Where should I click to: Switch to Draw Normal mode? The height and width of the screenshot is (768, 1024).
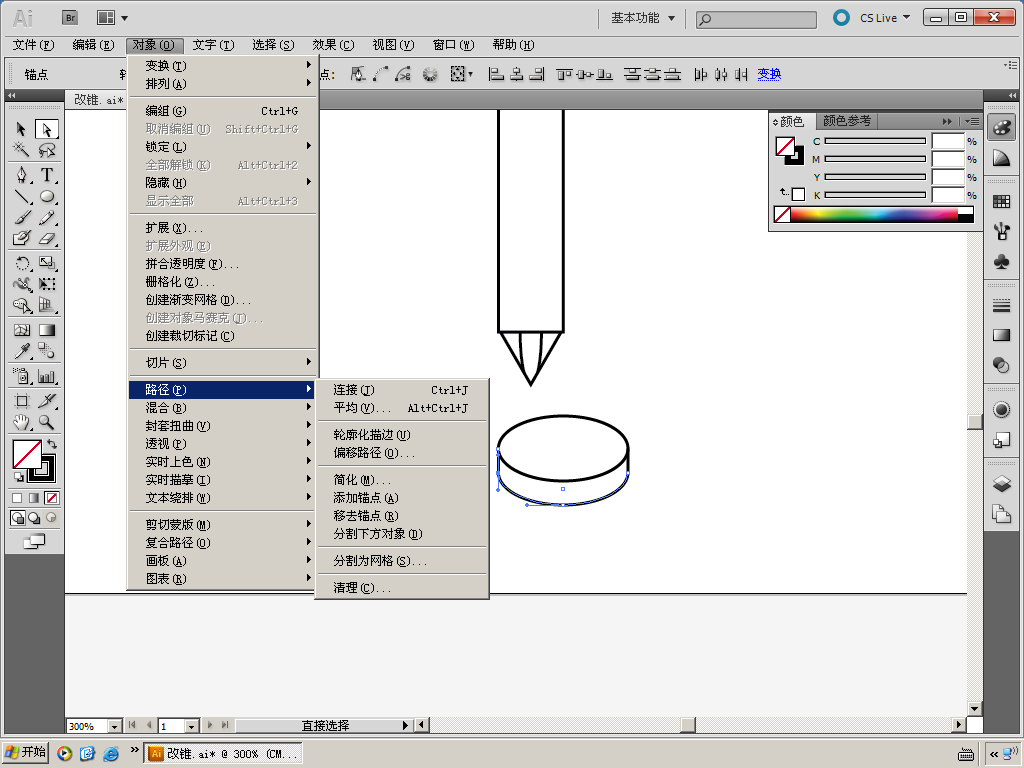click(18, 518)
